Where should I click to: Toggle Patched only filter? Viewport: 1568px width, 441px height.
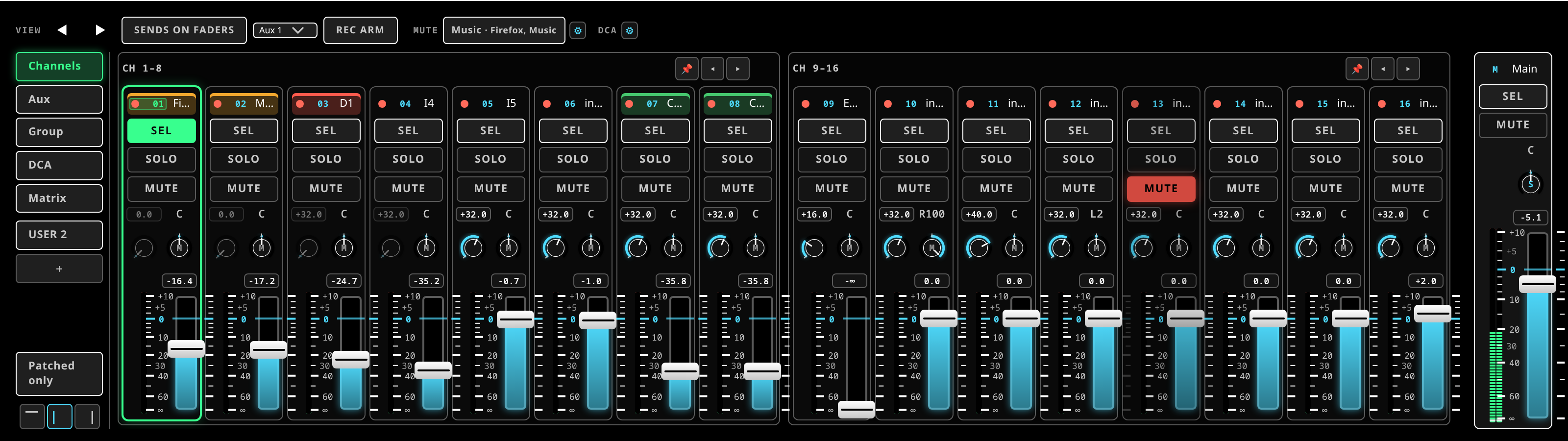pos(59,373)
